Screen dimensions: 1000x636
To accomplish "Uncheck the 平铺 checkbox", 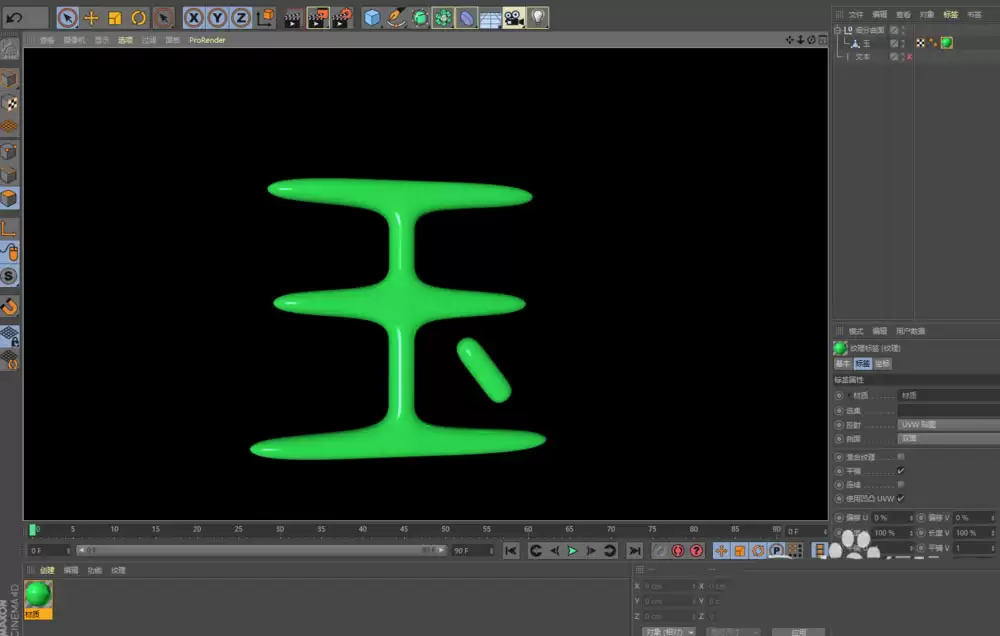I will 901,470.
